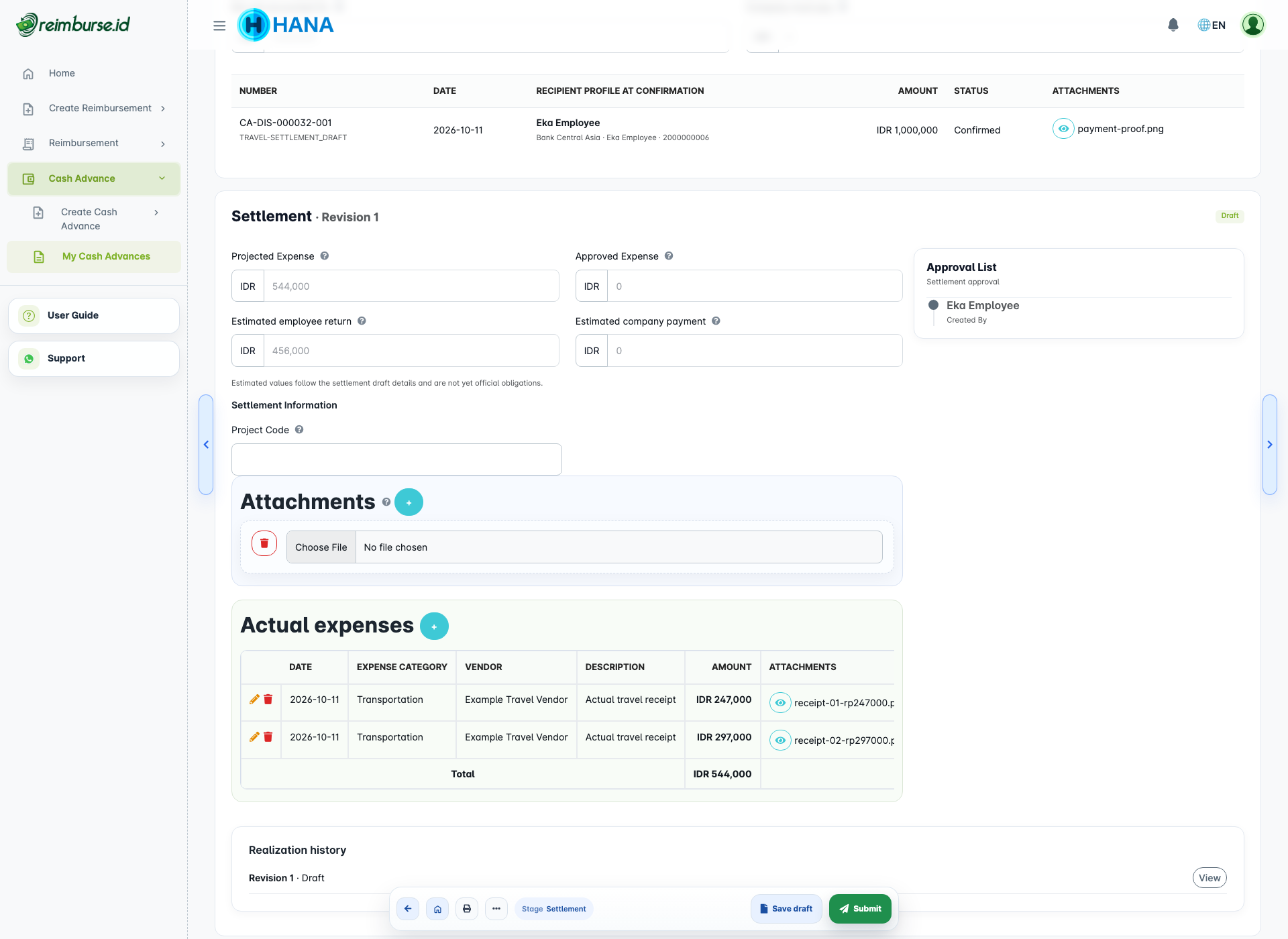The height and width of the screenshot is (939, 1288).
Task: Go back using the toolbar arrow
Action: [x=408, y=909]
